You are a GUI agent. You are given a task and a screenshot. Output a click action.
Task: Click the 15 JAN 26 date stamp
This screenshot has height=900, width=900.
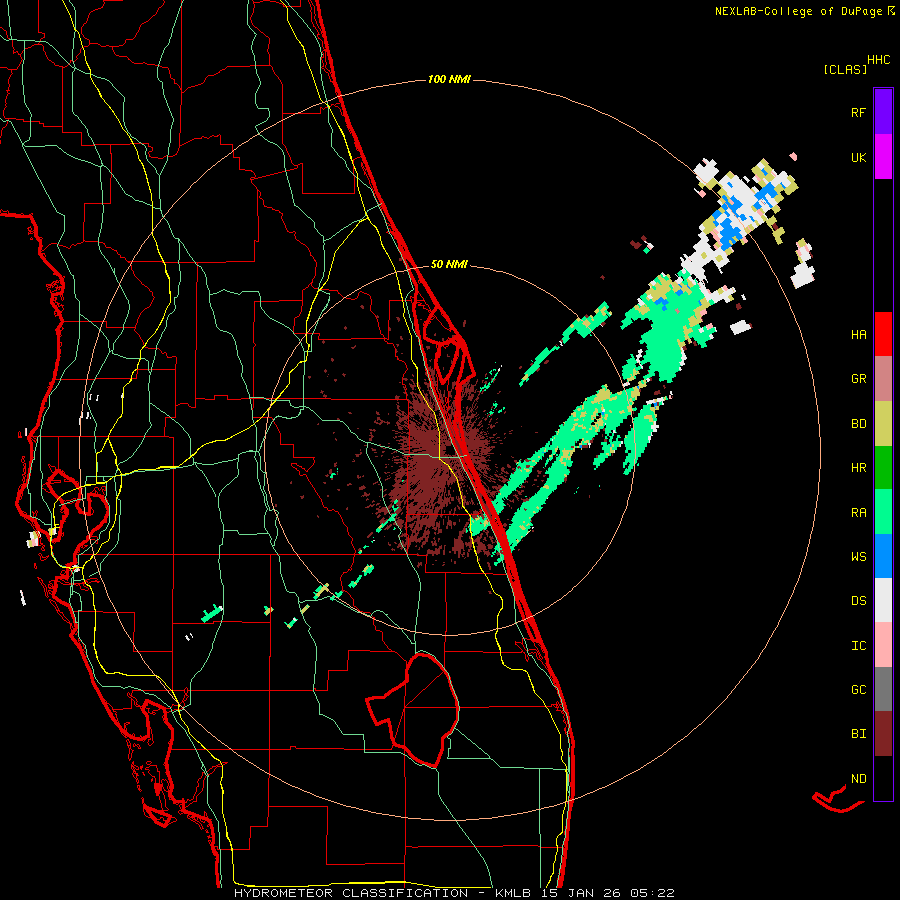point(580,893)
